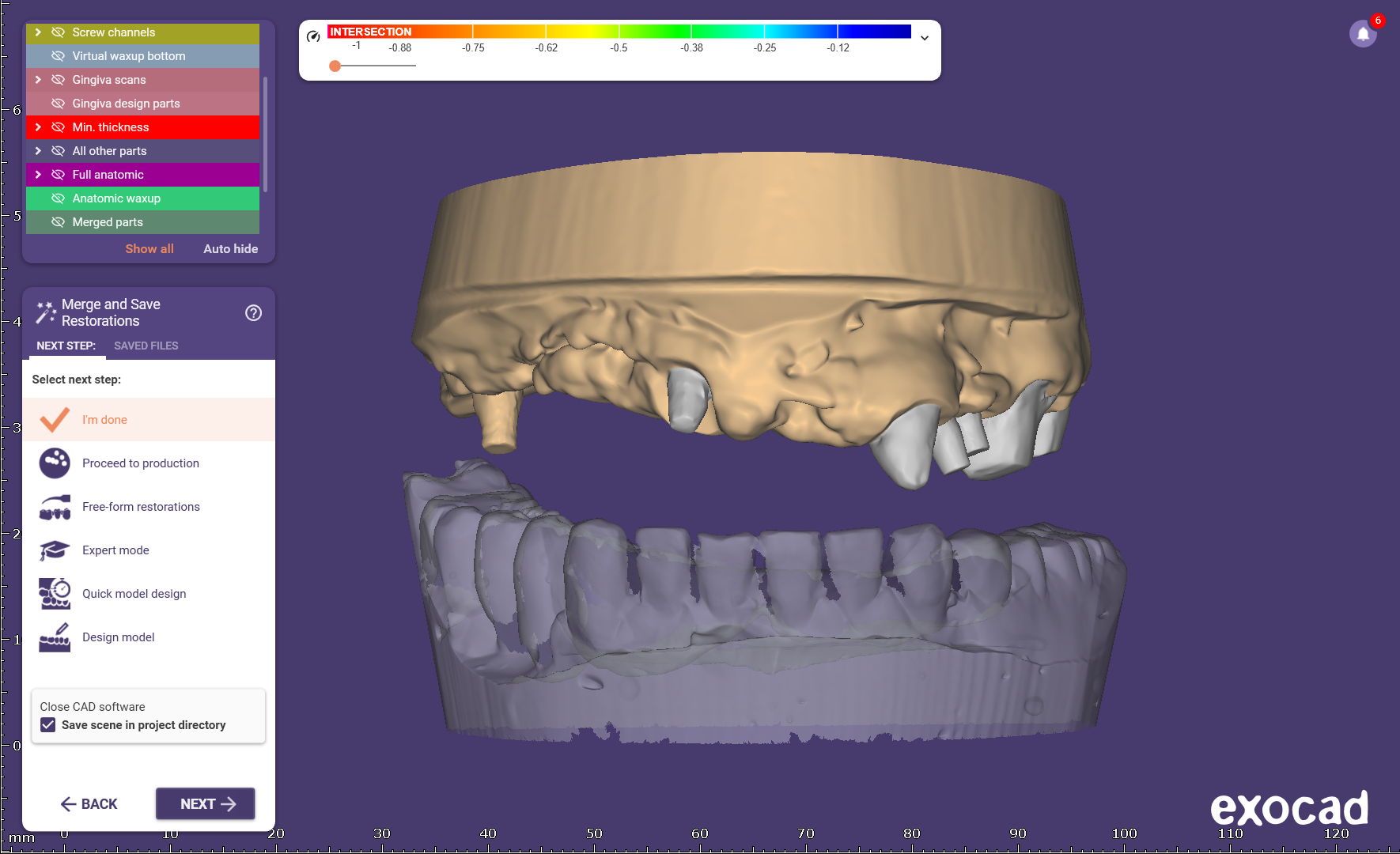Click the Free-form restorations icon
The width and height of the screenshot is (1400, 854).
tap(55, 507)
